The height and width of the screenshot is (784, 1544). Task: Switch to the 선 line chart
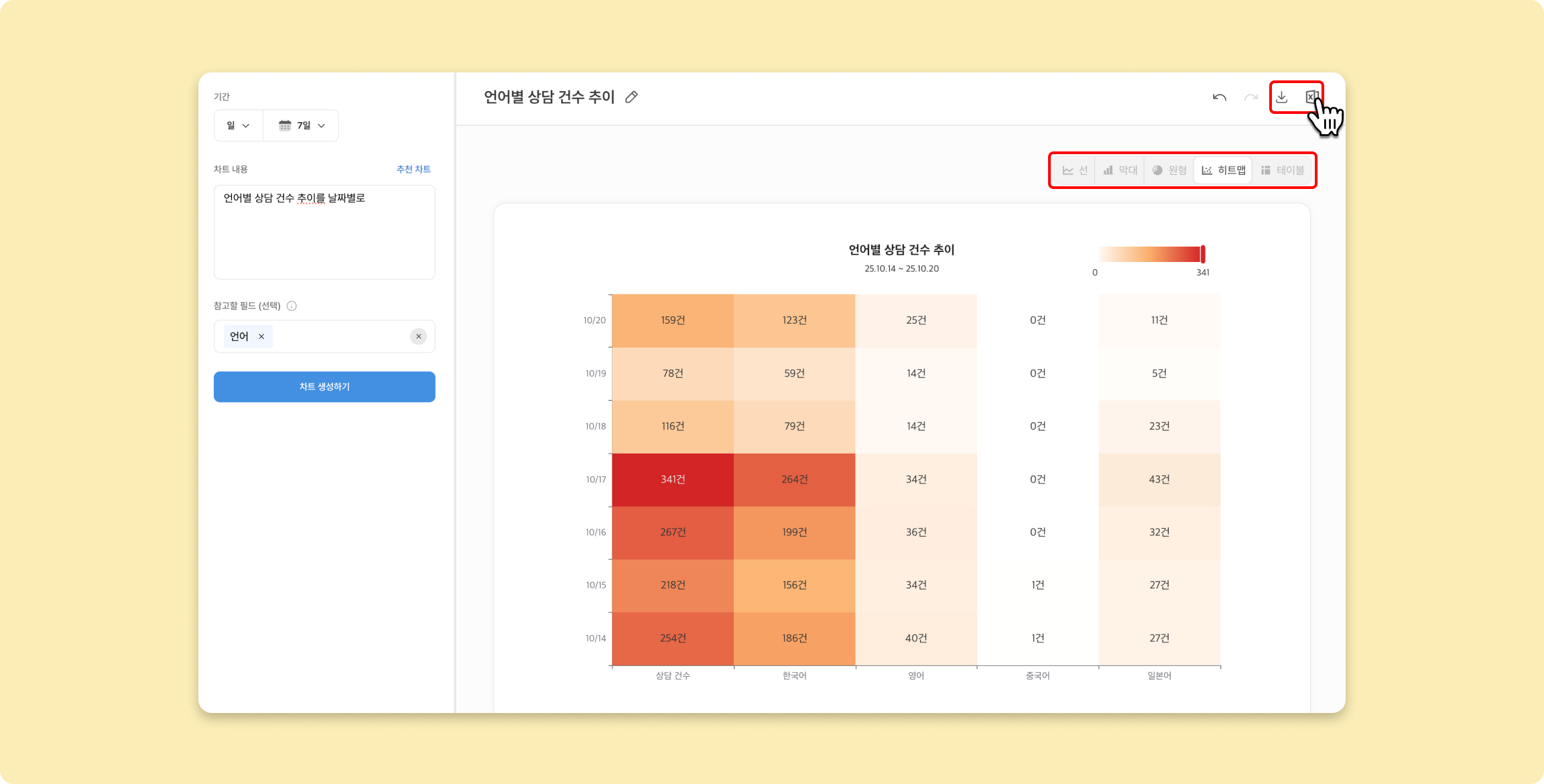(x=1075, y=170)
